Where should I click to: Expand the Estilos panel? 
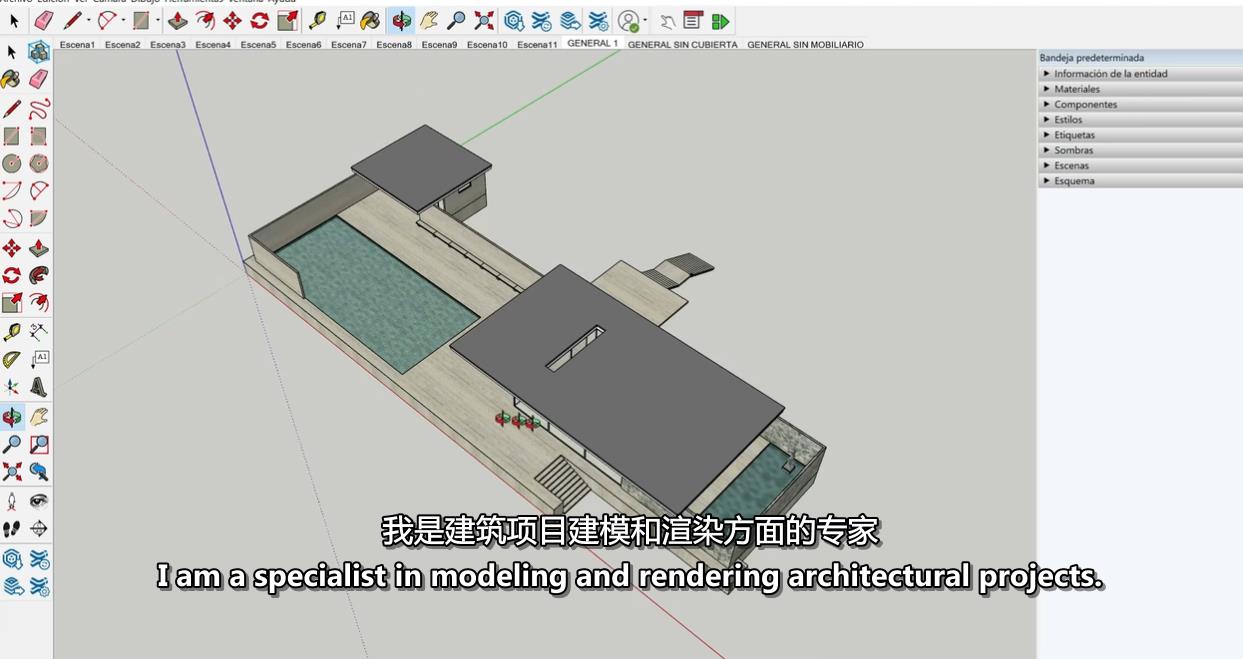point(1140,120)
